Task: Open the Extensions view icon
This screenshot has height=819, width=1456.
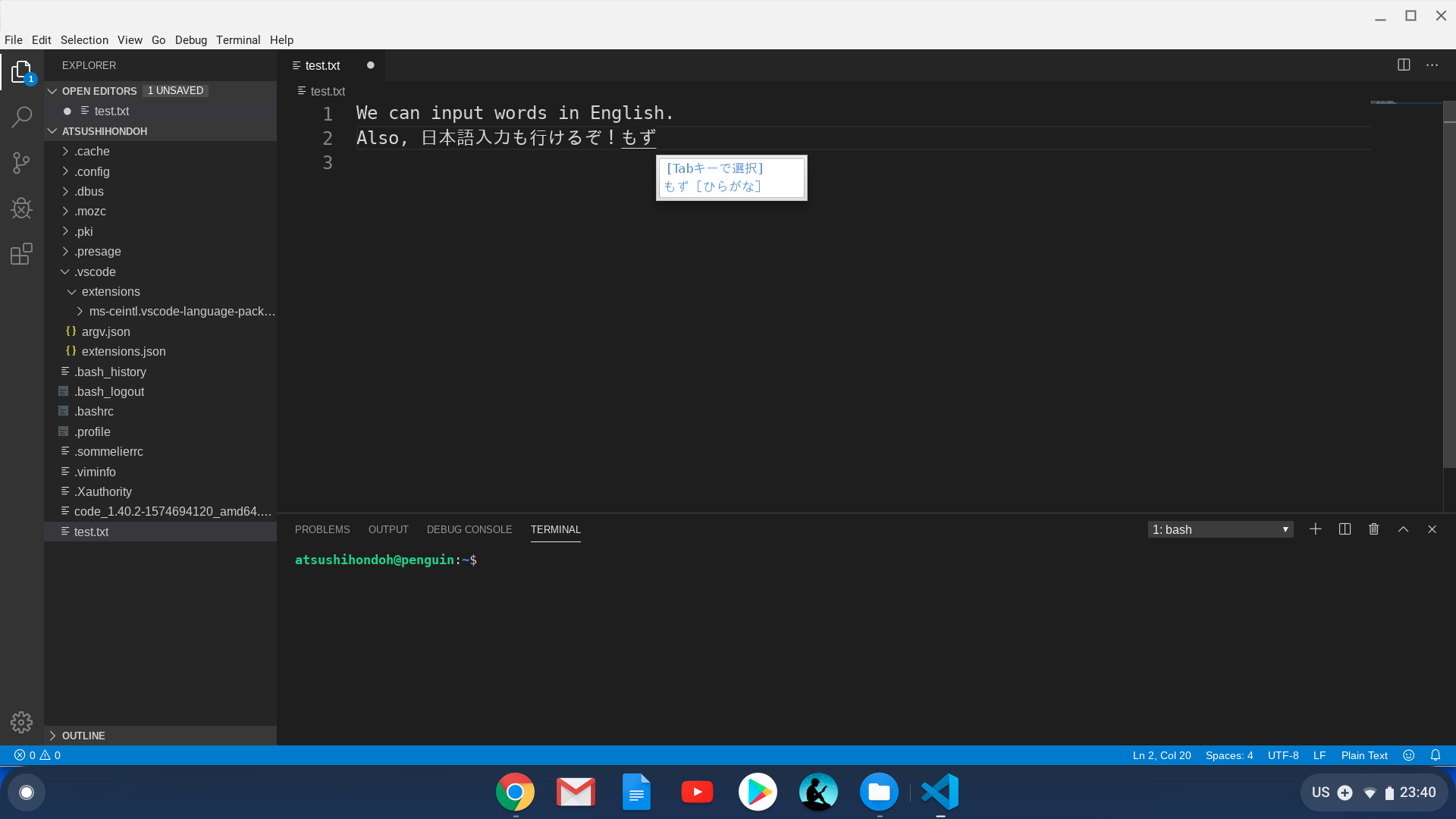Action: pos(21,254)
